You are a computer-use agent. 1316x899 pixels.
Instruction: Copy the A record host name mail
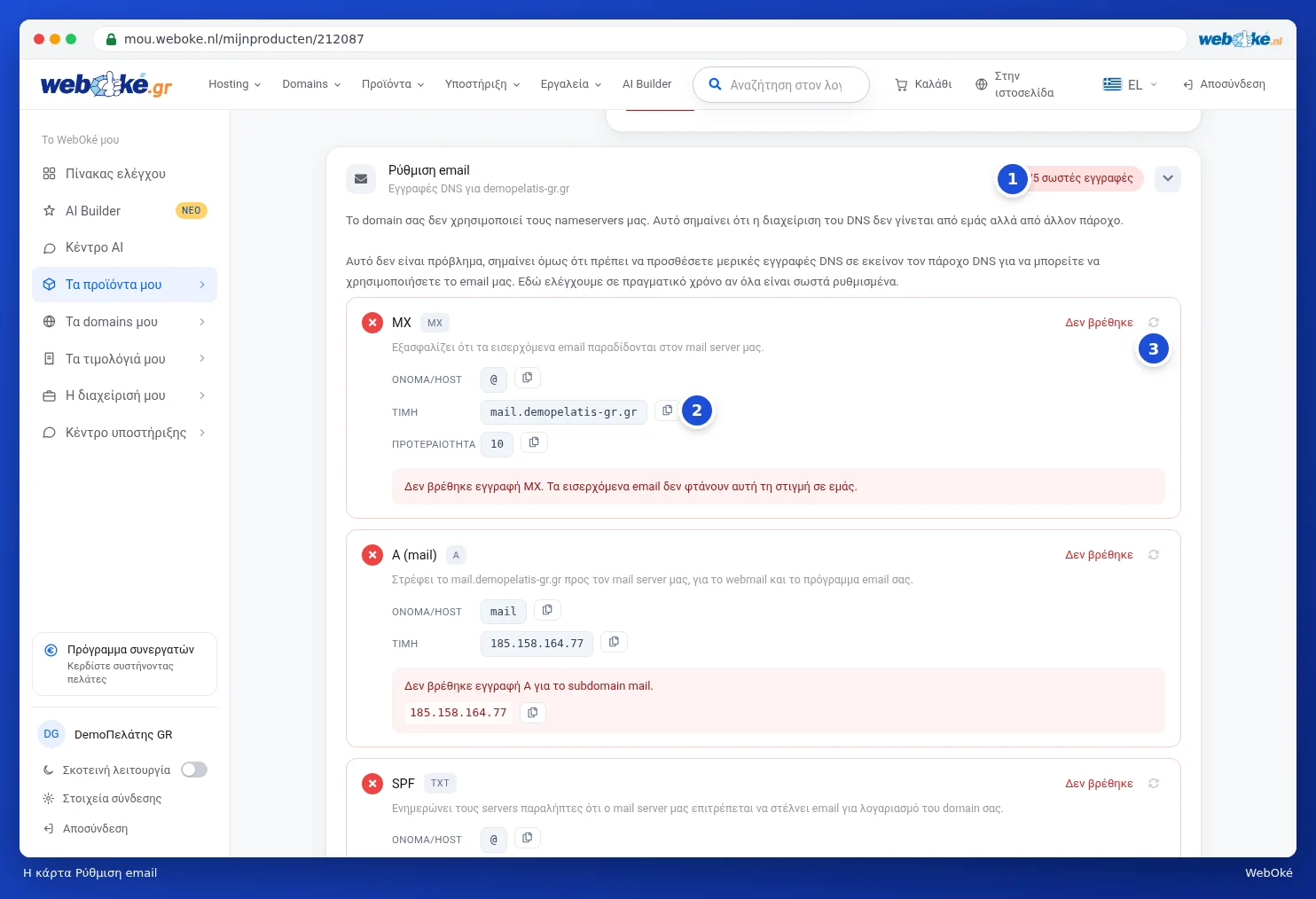point(547,610)
